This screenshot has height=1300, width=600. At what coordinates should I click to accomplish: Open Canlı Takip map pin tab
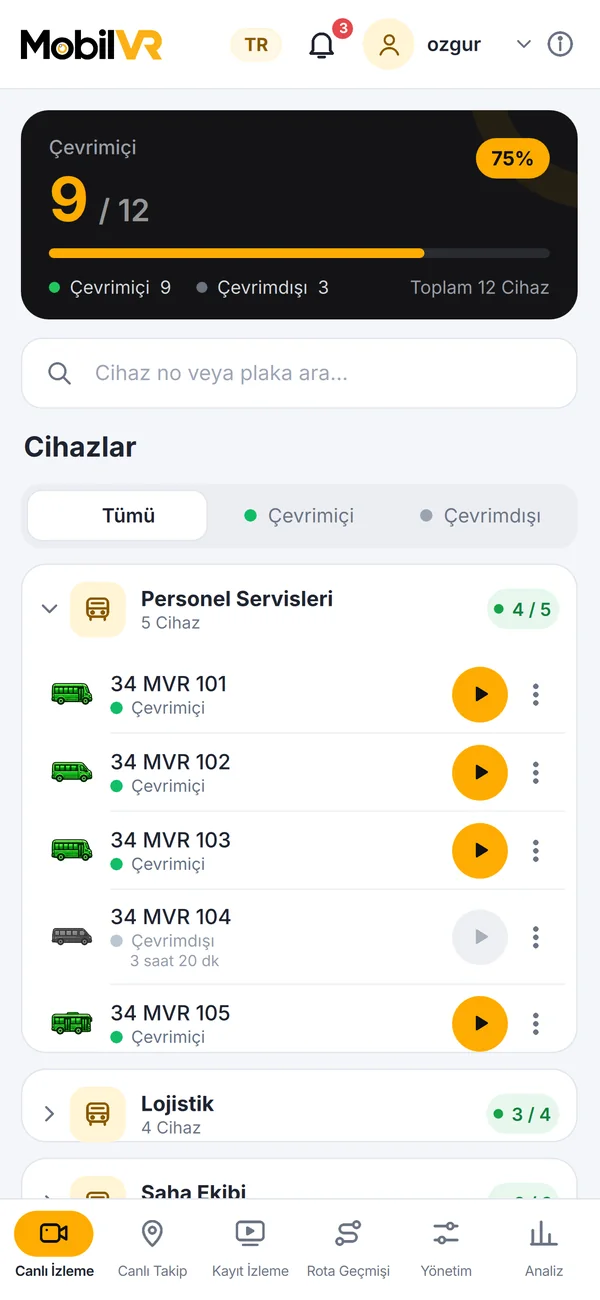152,1246
